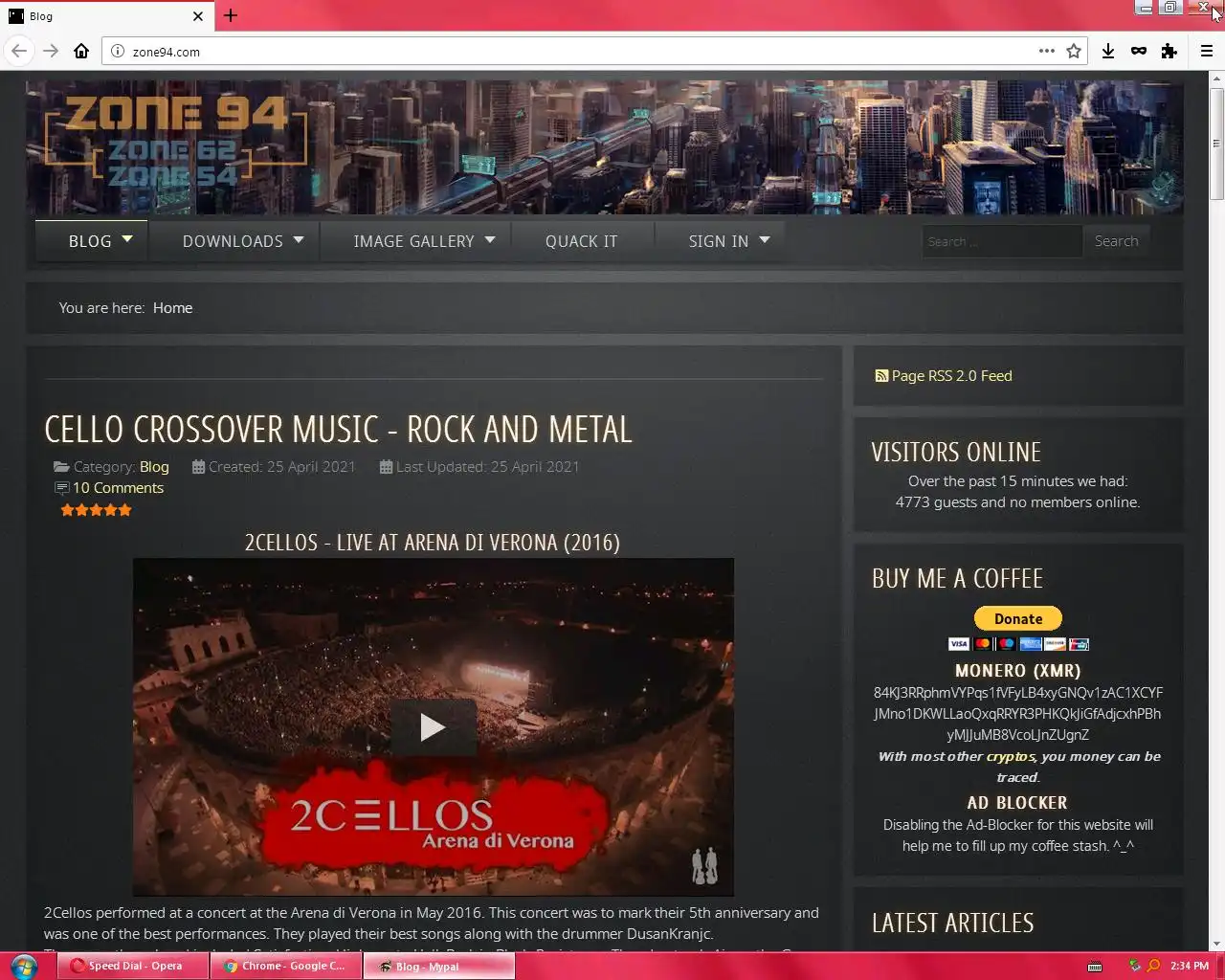This screenshot has width=1225, height=980.
Task: Open a new browser tab
Action: (231, 15)
